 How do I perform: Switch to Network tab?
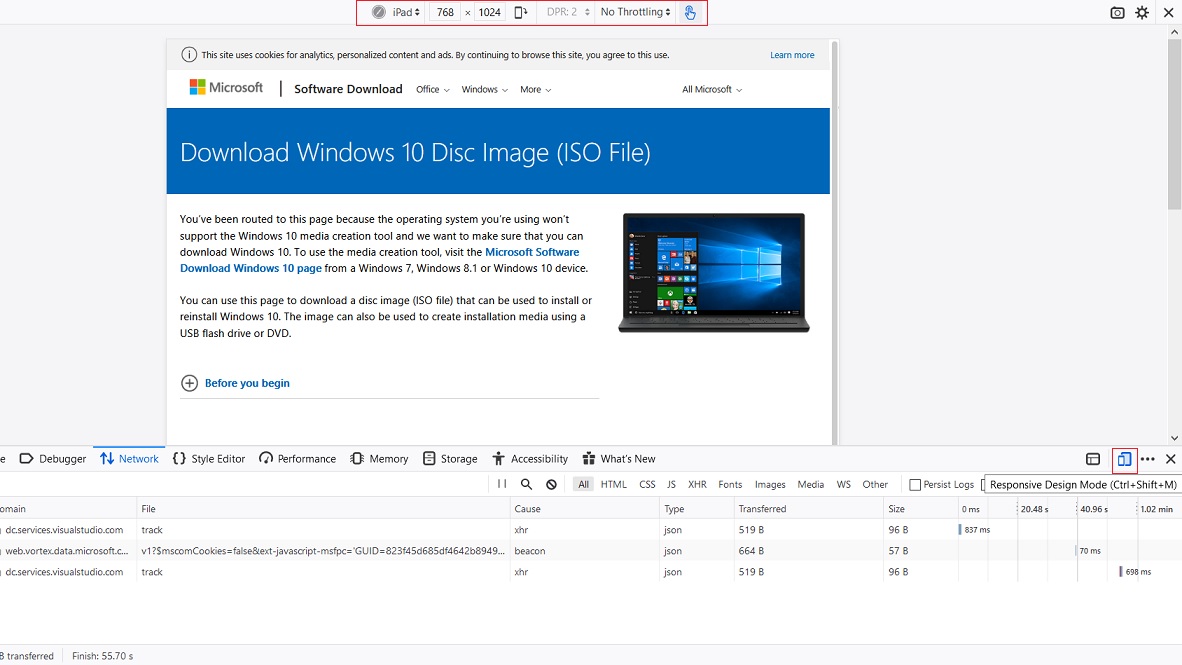point(129,458)
